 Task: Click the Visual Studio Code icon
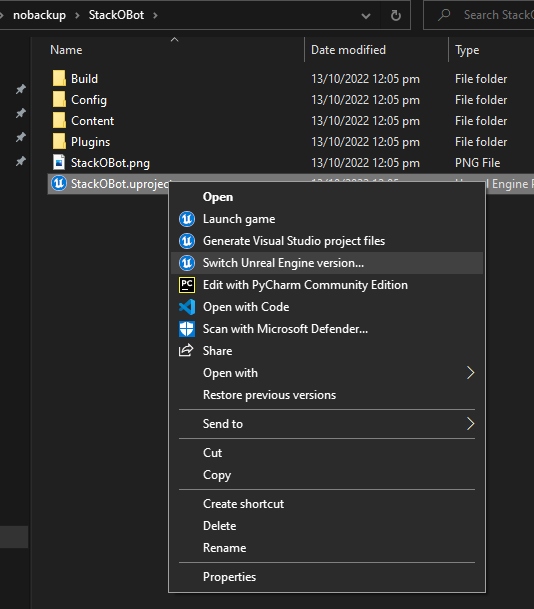coord(187,307)
